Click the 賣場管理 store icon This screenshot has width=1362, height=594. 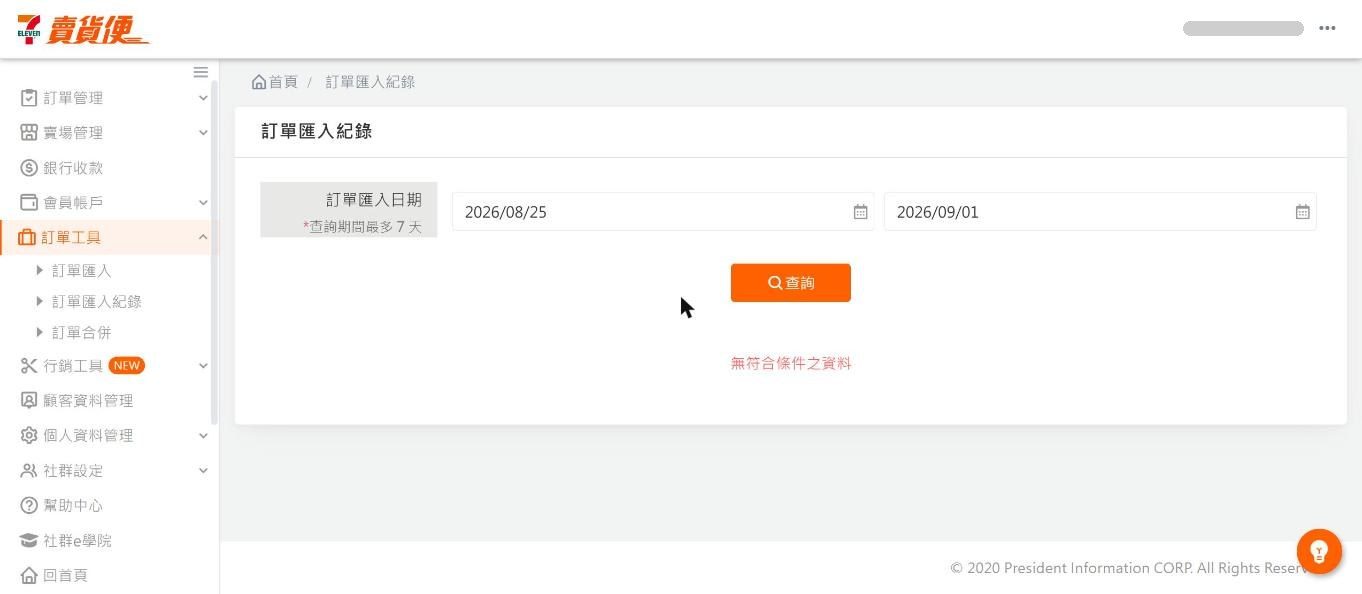pyautogui.click(x=29, y=132)
